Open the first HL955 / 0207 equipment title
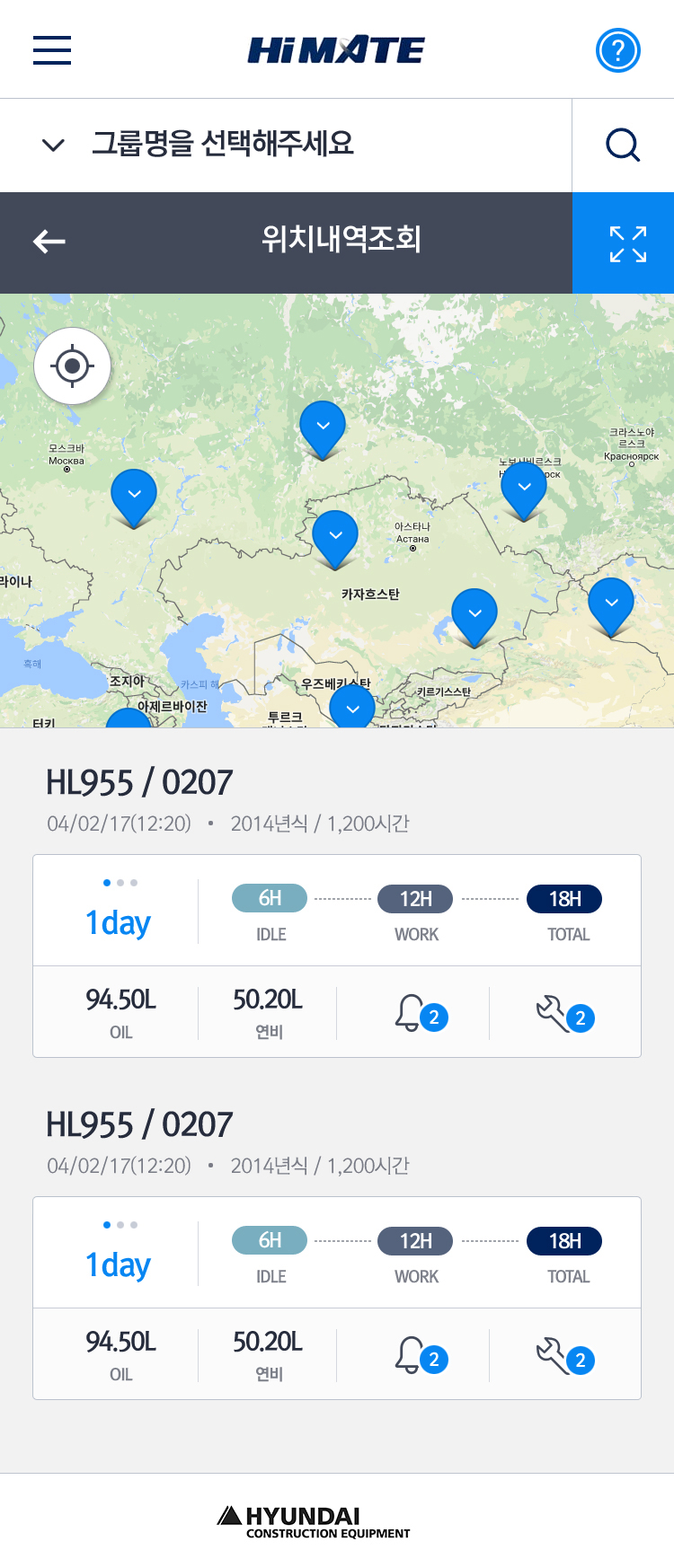Viewport: 674px width, 1568px height. coord(139,782)
